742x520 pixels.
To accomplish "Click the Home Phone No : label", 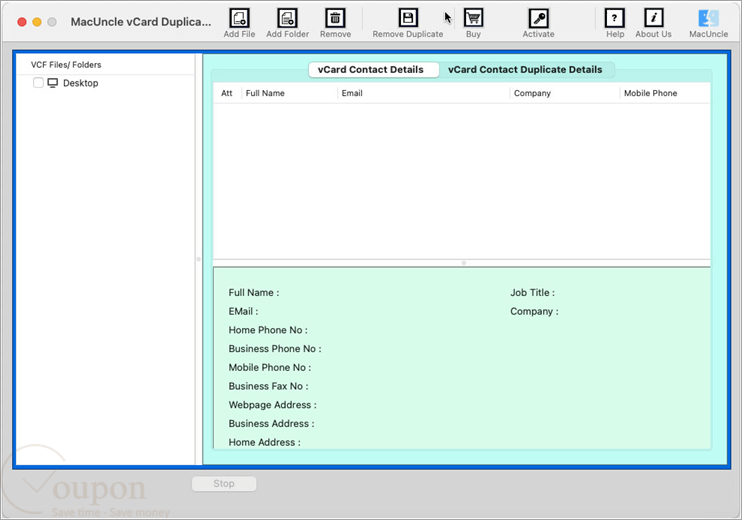I will coord(268,330).
